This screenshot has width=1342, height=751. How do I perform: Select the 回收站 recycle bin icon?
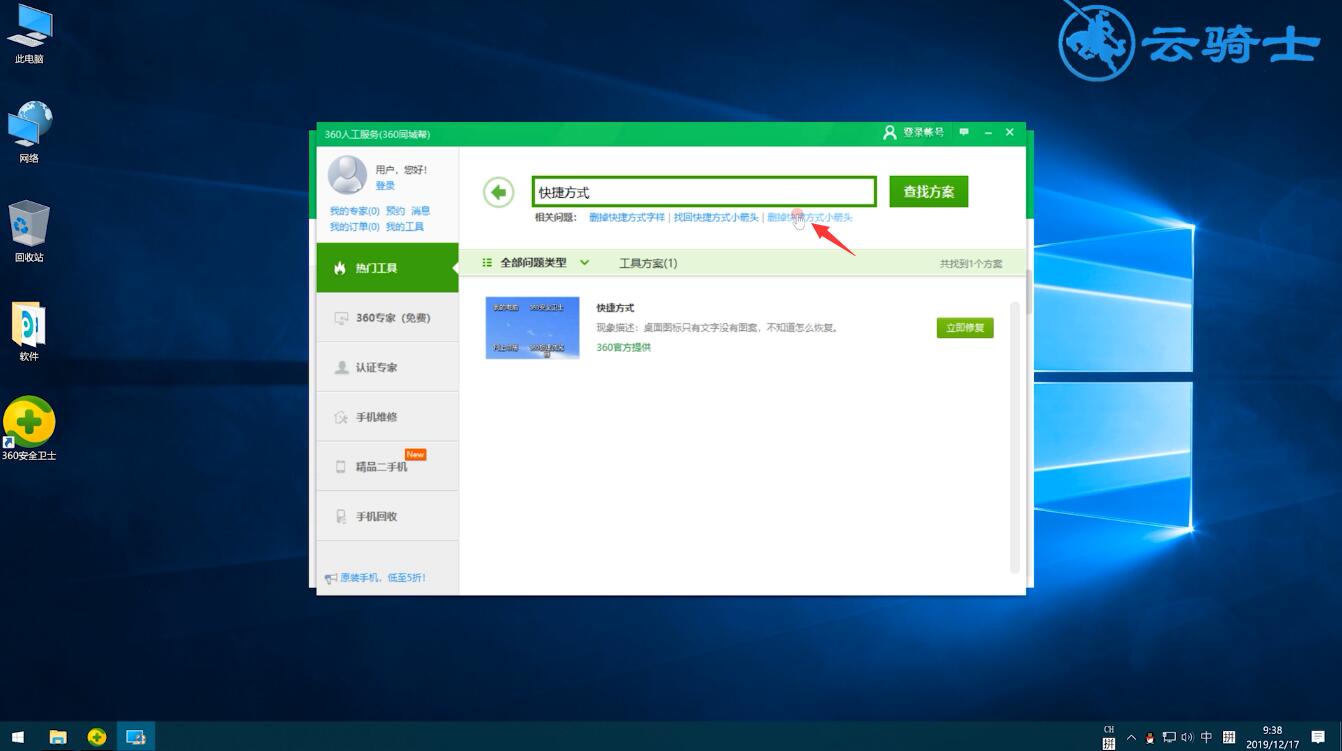click(x=29, y=232)
